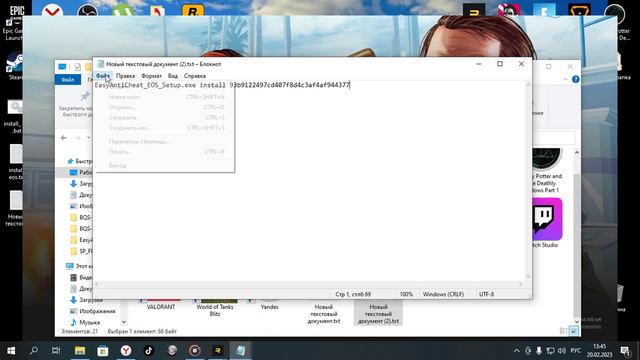The width and height of the screenshot is (640, 360).
Task: Click 'Выбран 1 элемент: 60 байт' text
Action: coord(142,331)
